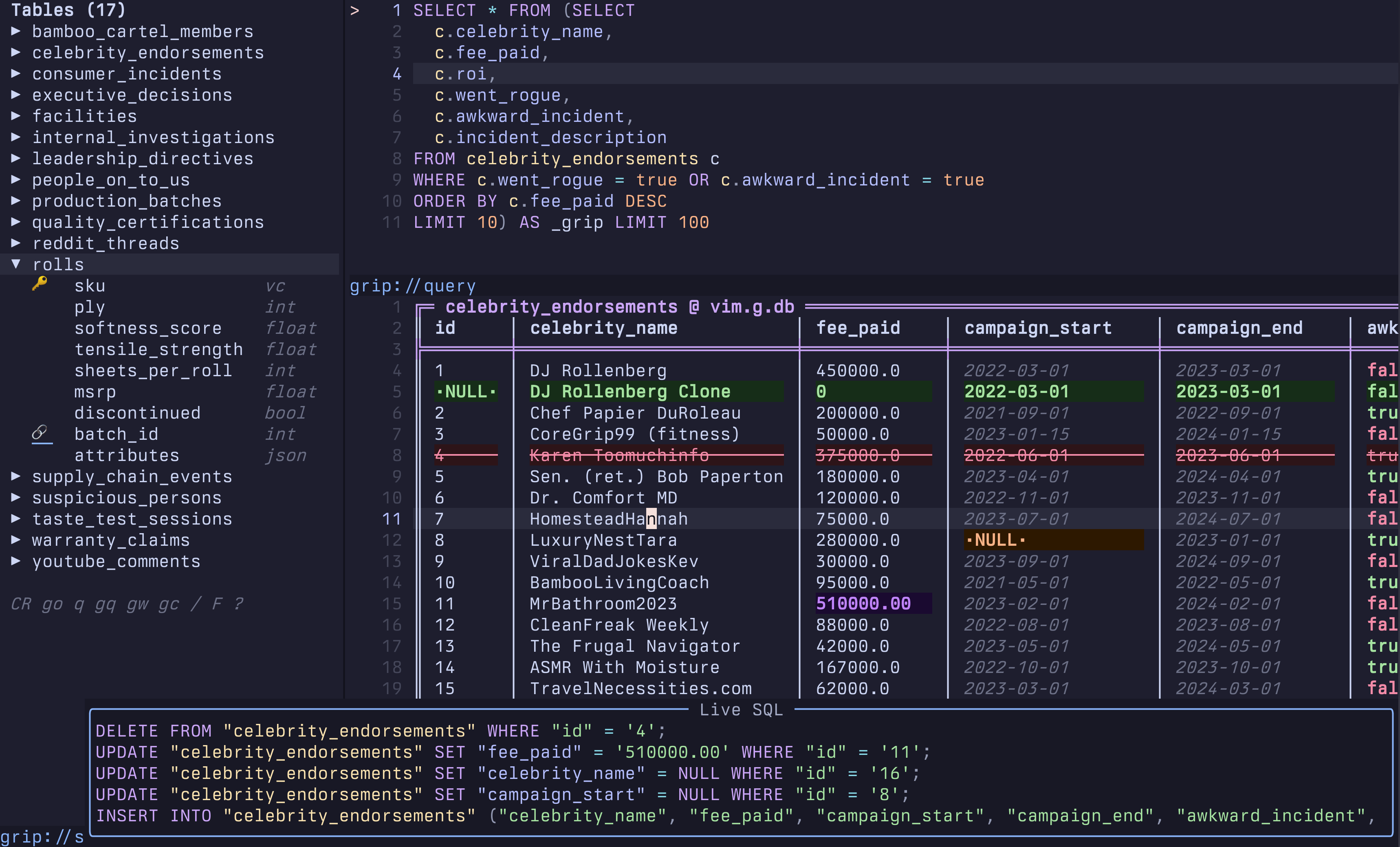
Task: Toggle the awkward_incident value for Dr. Comfort MD
Action: [1384, 497]
